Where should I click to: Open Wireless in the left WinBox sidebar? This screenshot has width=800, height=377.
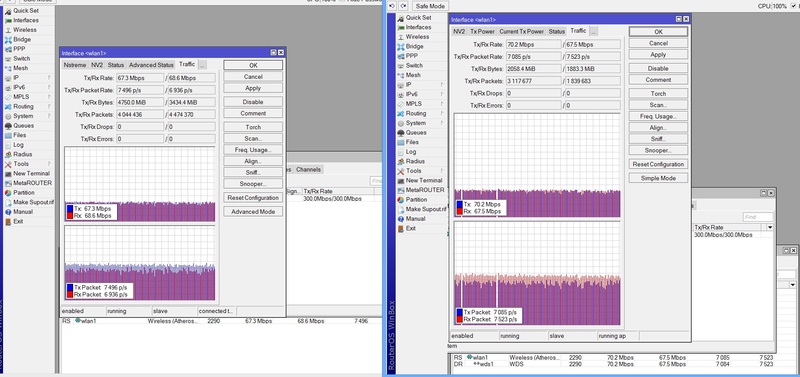(25, 30)
